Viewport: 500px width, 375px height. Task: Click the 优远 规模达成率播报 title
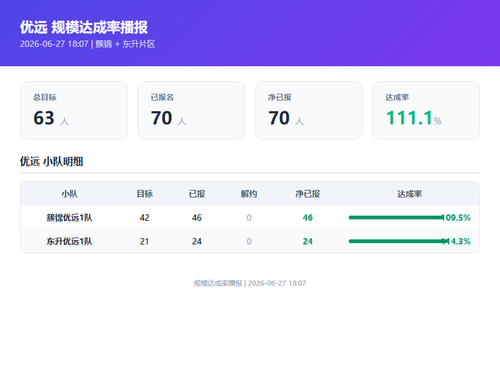pos(84,27)
